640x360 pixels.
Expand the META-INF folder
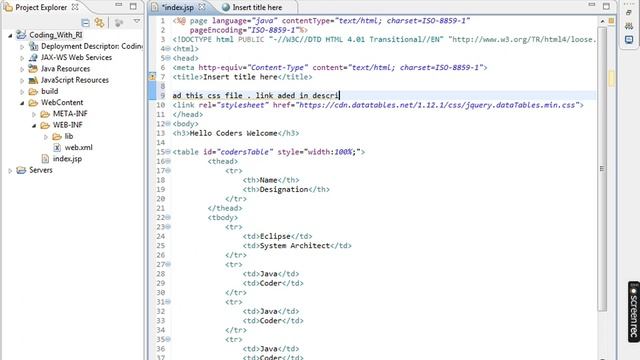tap(34, 114)
